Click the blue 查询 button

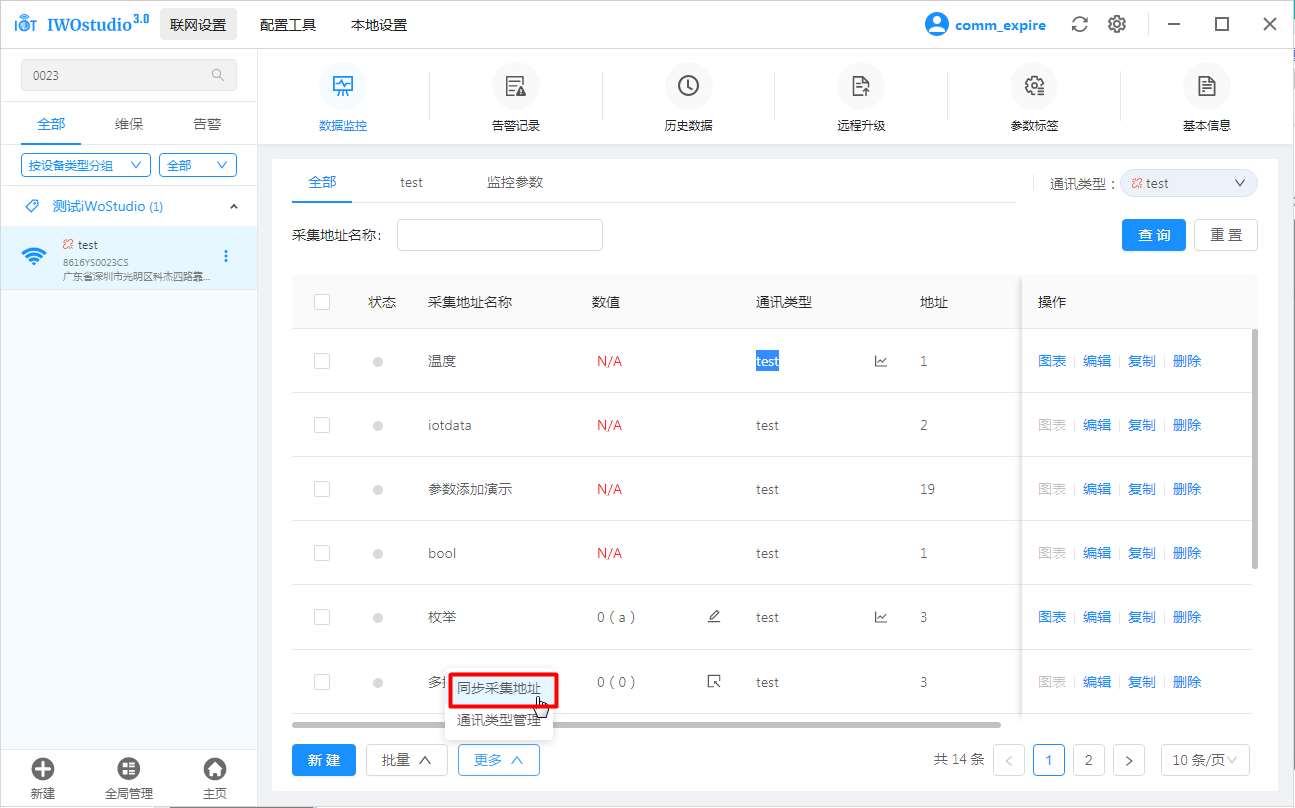click(x=1153, y=235)
